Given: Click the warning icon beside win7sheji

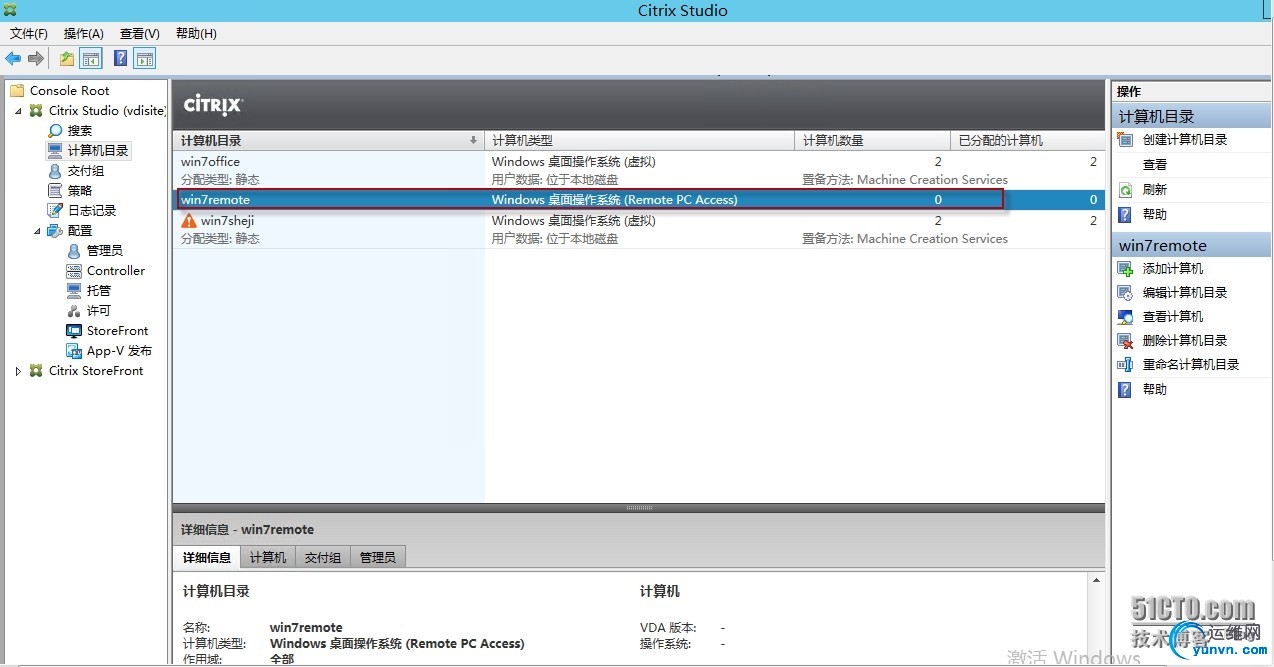Looking at the screenshot, I should click(x=189, y=221).
